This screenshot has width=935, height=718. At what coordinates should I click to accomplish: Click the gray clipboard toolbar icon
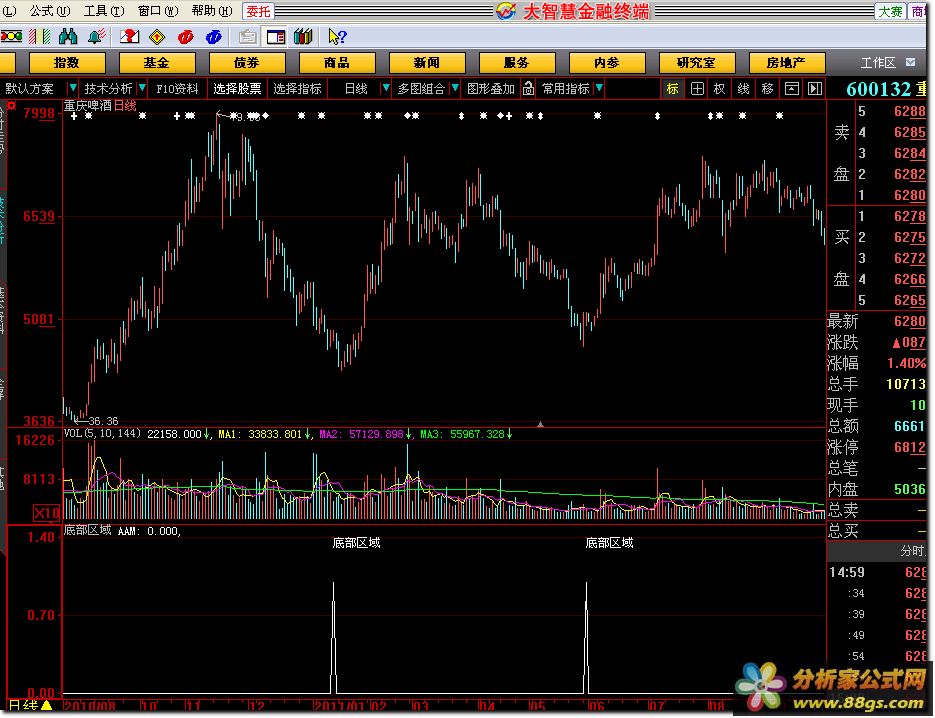coord(247,37)
